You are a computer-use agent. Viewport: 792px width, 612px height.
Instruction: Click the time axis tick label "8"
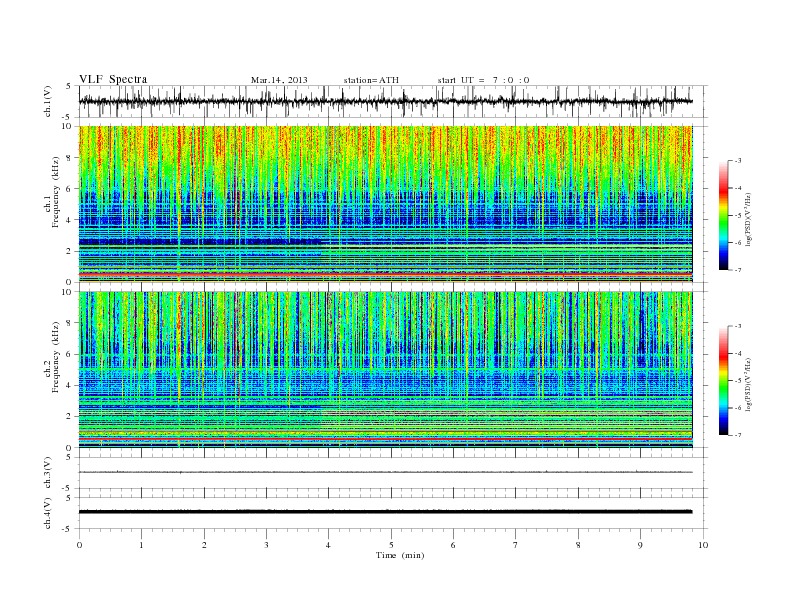(x=578, y=545)
